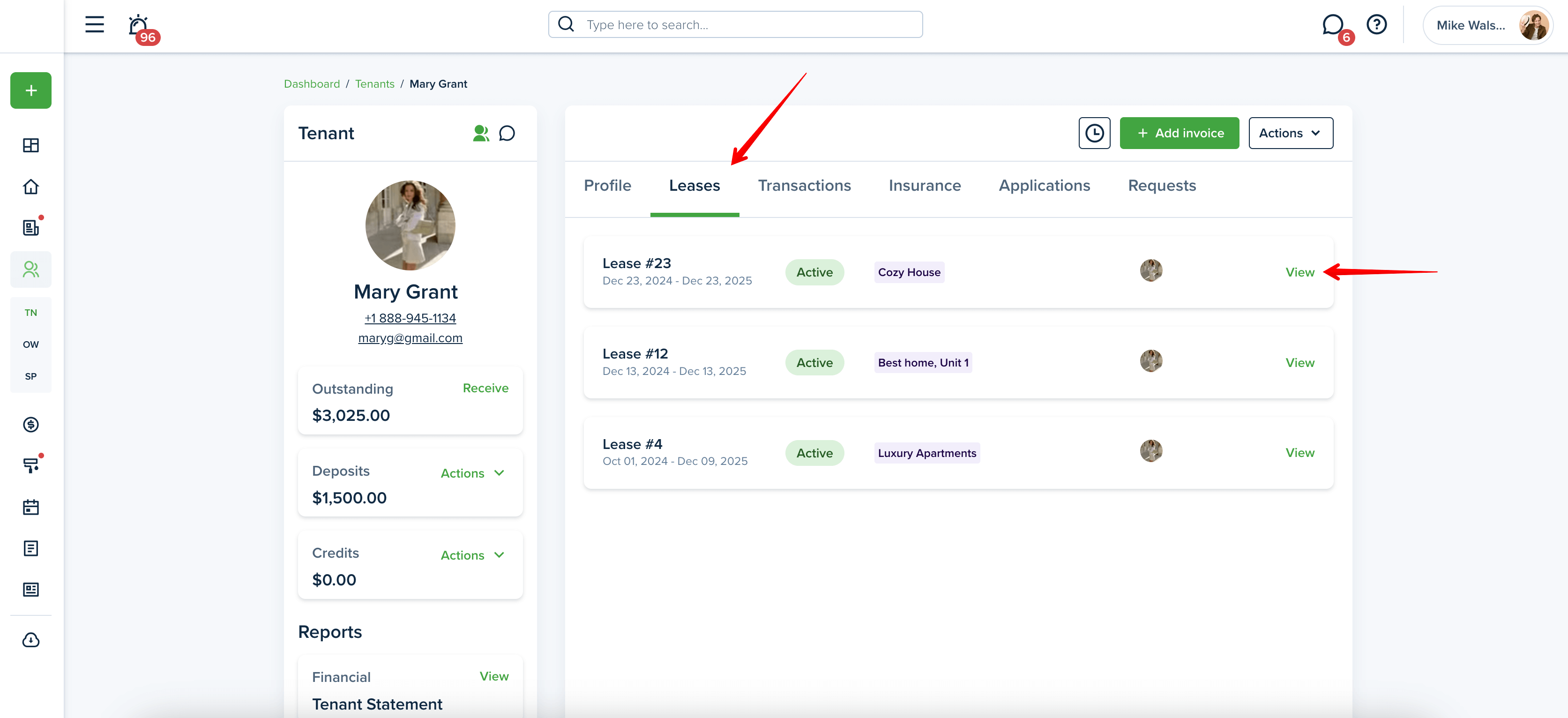The width and height of the screenshot is (1568, 718).
Task: View Lease #4
Action: 1299,452
